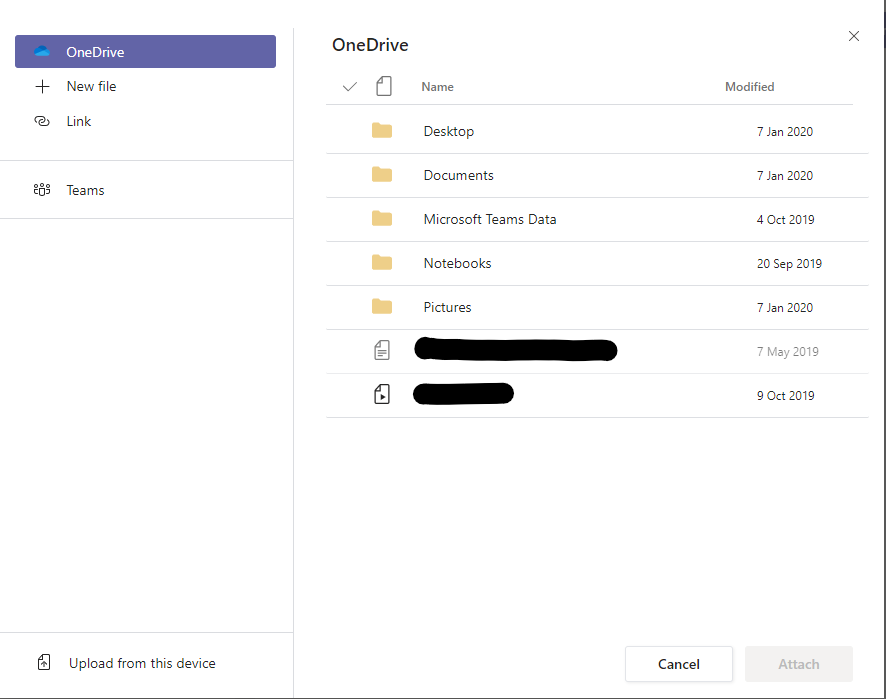Select the OneDrive cloud icon in sidebar
This screenshot has width=886, height=699.
point(42,51)
